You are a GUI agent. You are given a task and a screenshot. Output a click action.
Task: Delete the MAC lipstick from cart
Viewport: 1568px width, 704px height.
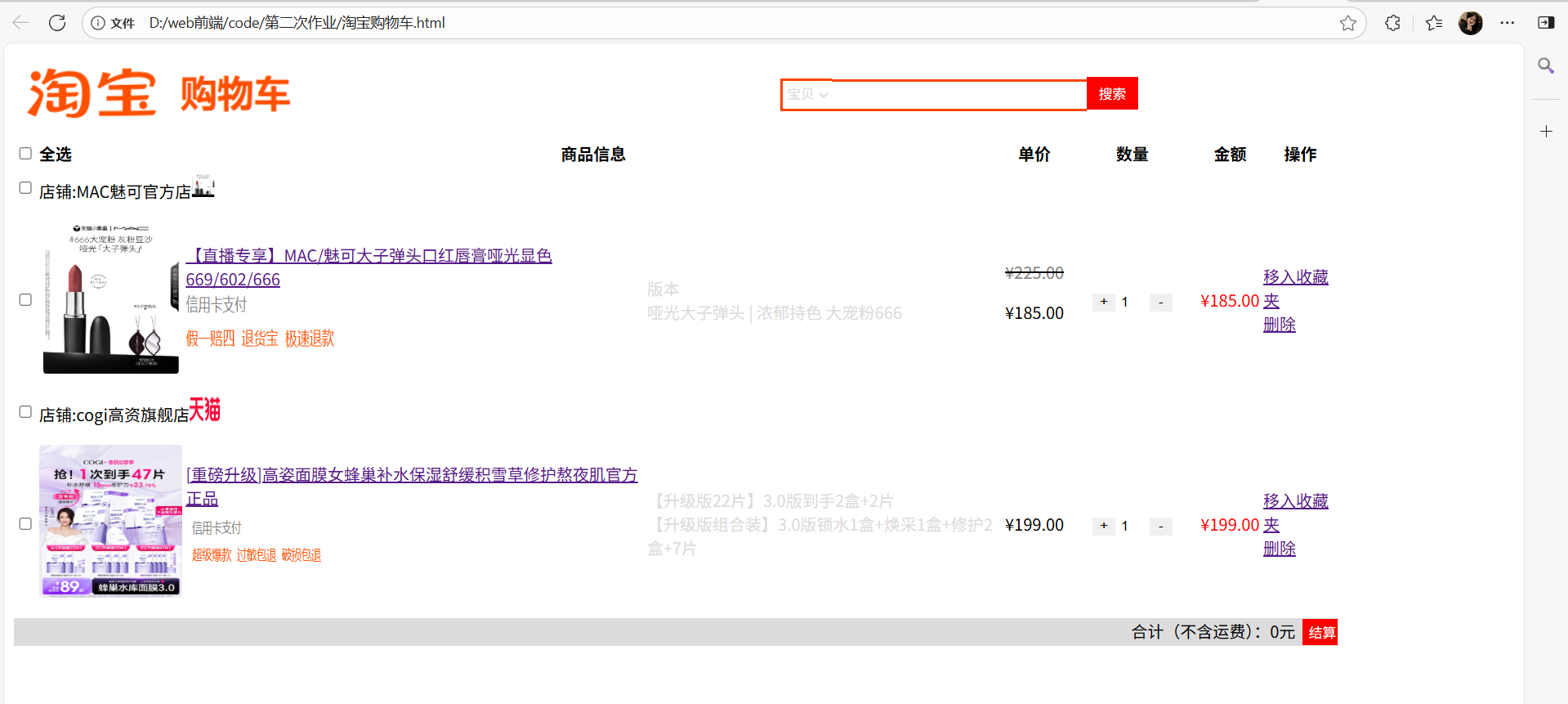pos(1280,325)
